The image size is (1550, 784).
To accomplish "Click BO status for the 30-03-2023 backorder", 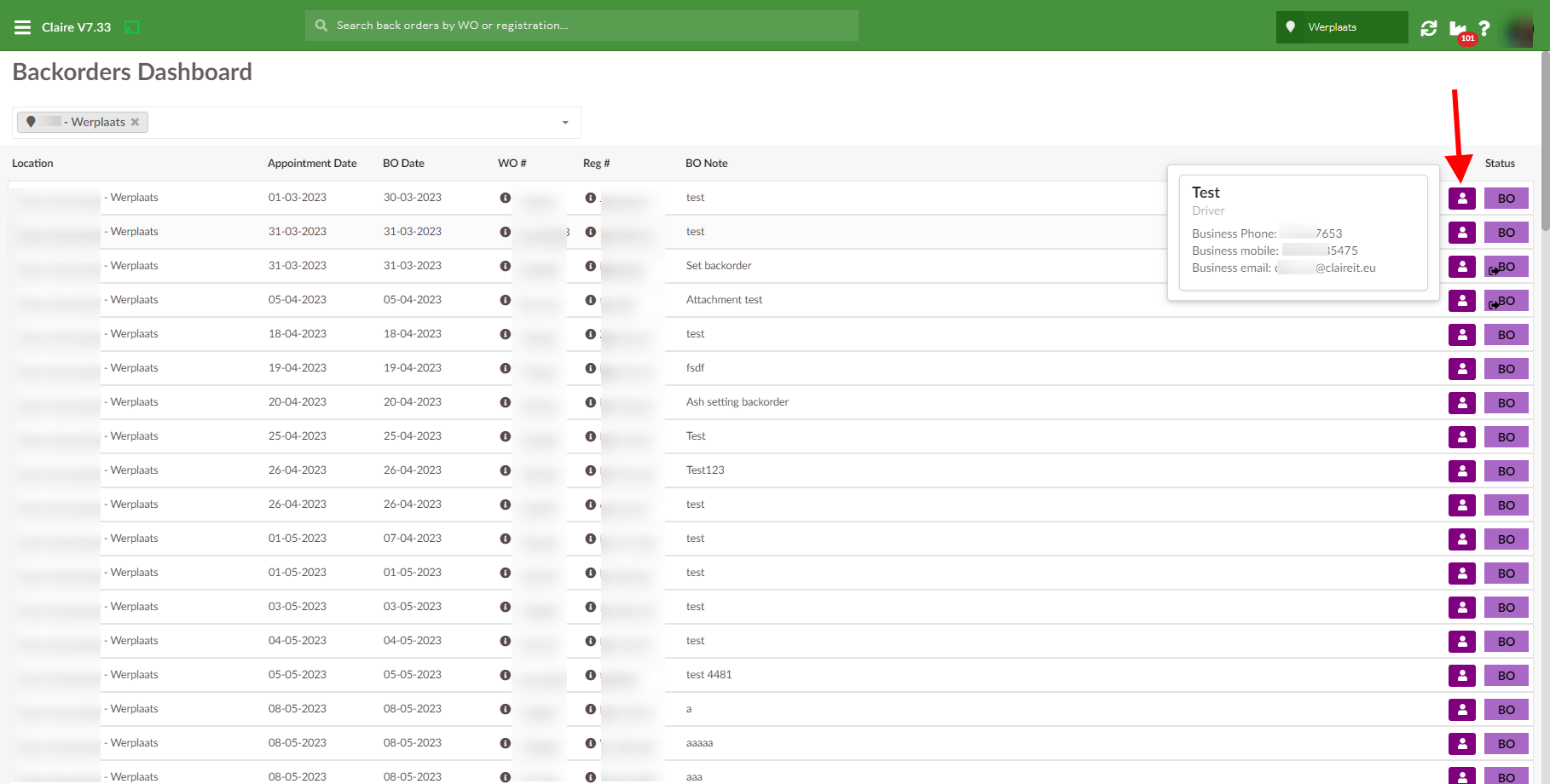I will (x=1507, y=199).
